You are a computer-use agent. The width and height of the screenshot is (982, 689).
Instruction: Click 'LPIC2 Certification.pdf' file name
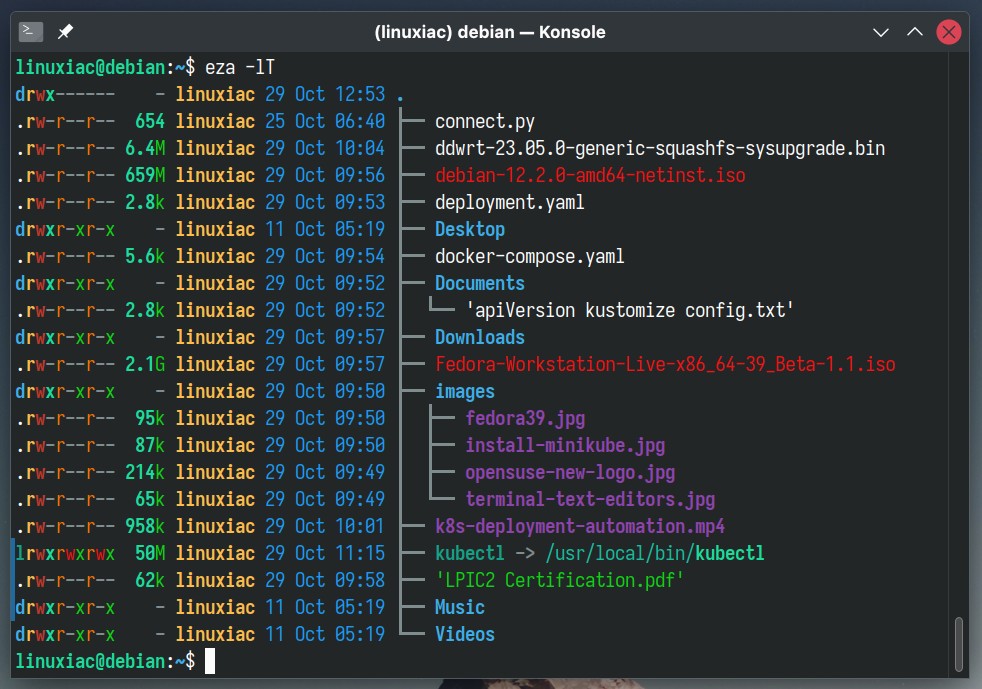(x=559, y=580)
